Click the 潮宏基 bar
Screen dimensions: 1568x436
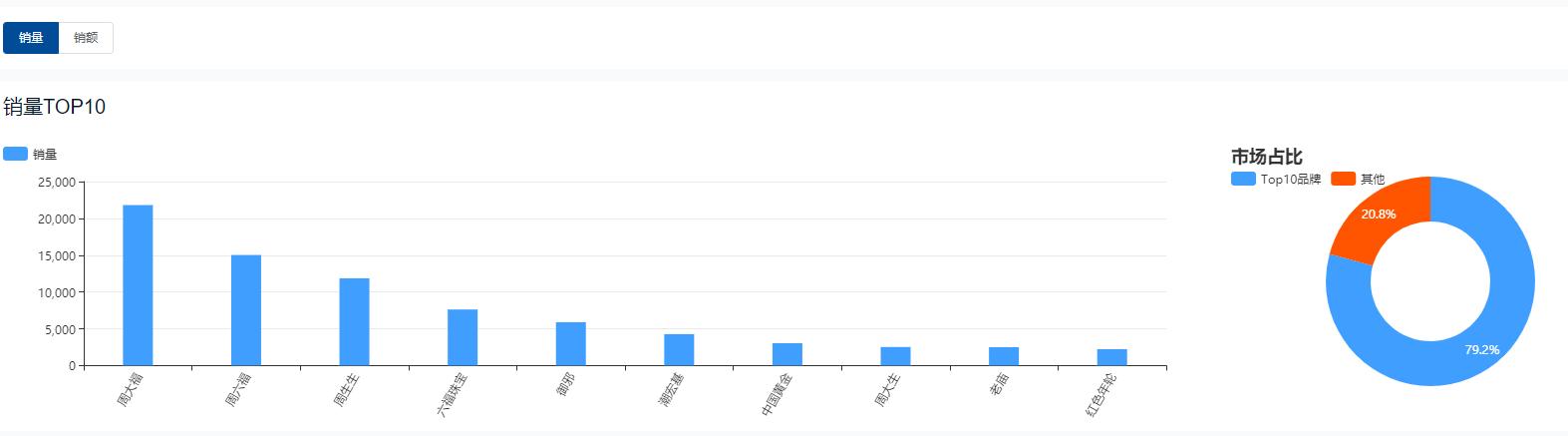tap(679, 350)
